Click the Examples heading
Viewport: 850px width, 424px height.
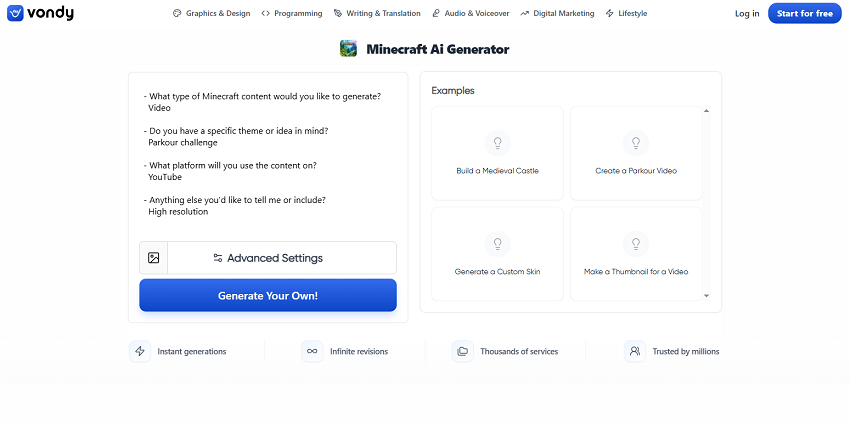point(453,91)
